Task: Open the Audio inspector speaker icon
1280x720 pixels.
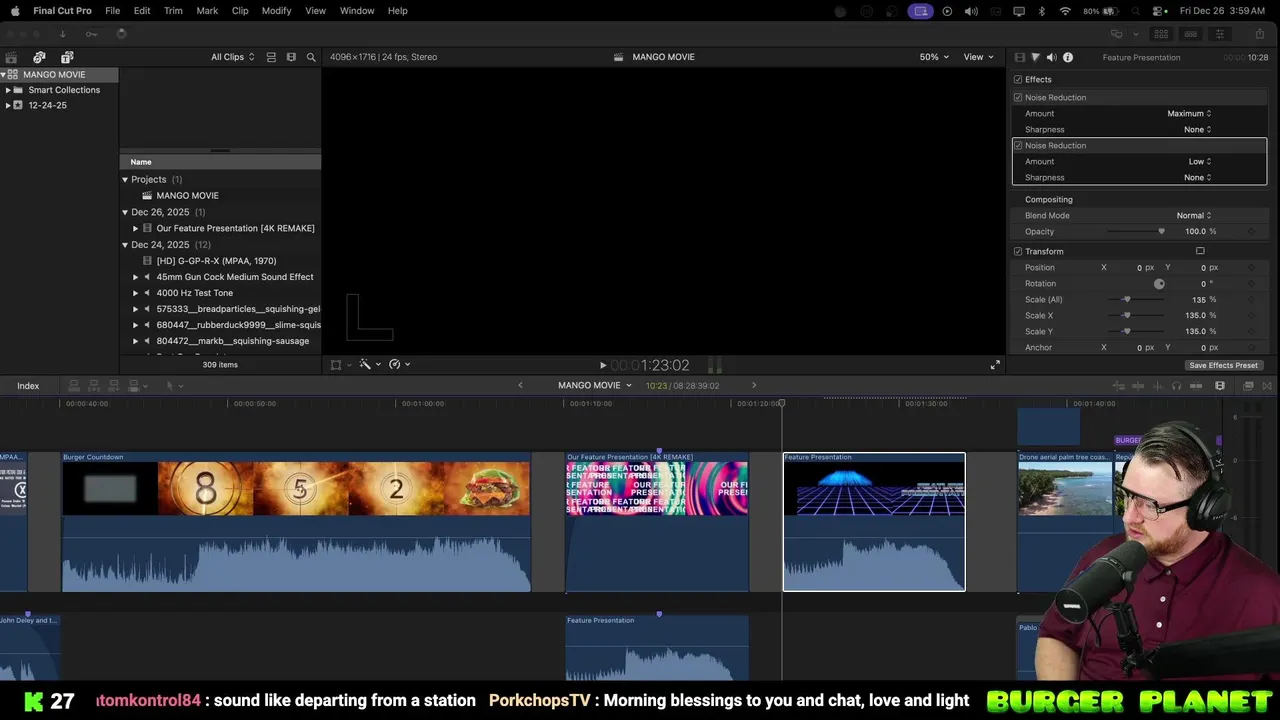Action: 1051,57
